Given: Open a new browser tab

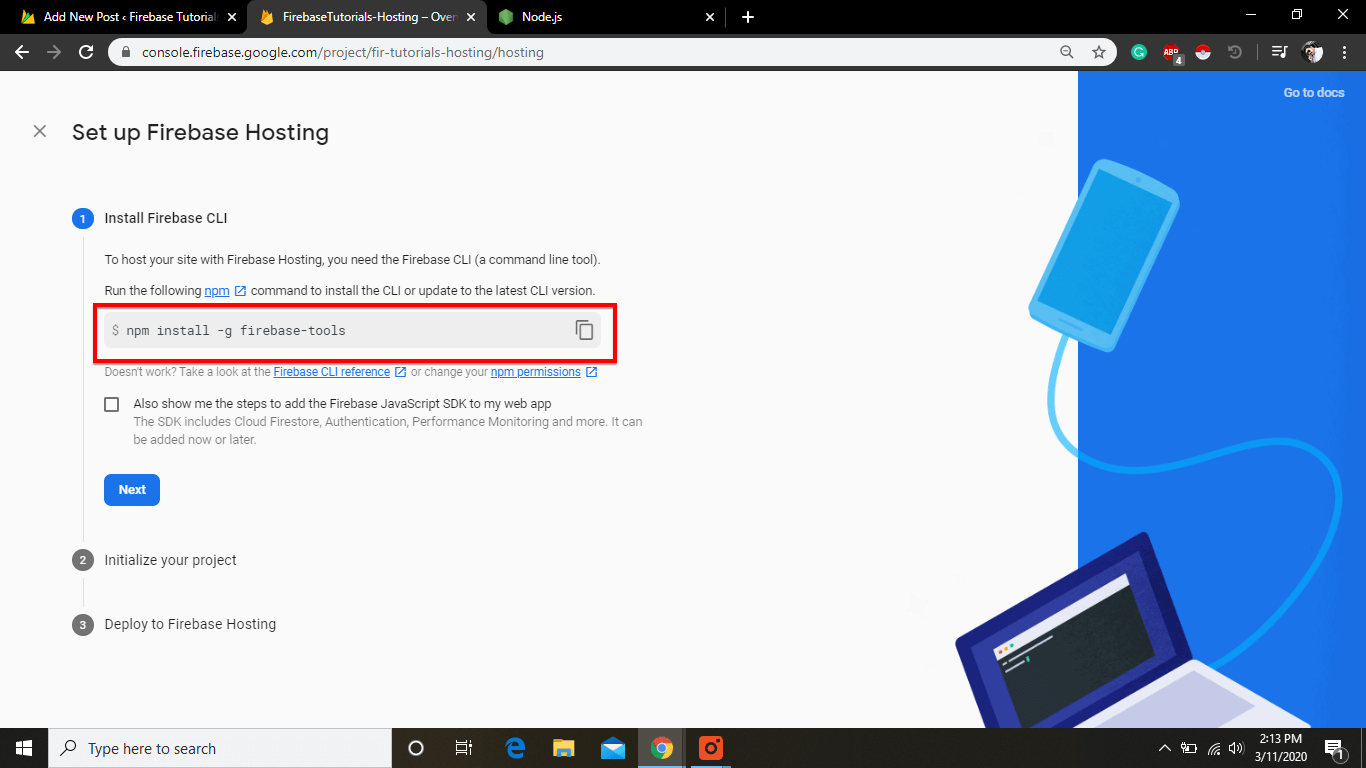Looking at the screenshot, I should point(748,17).
